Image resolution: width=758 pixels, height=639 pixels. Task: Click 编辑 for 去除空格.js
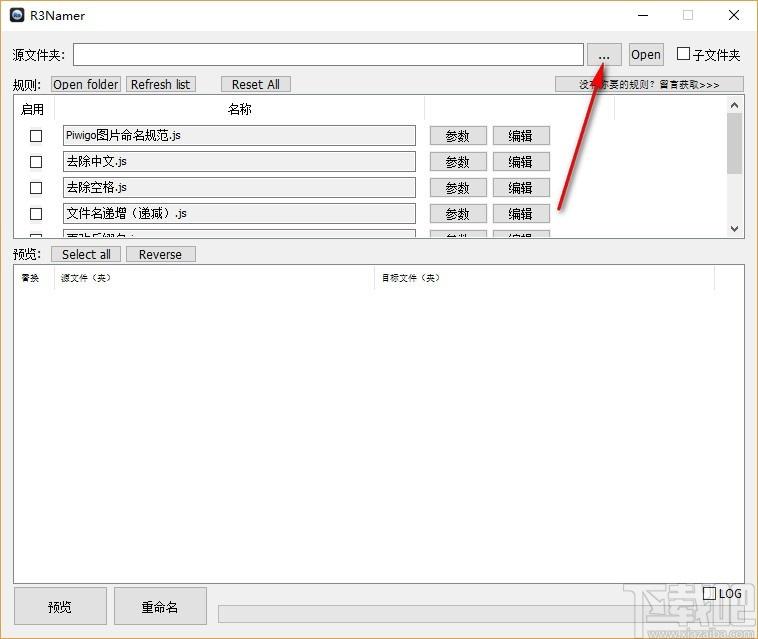521,188
